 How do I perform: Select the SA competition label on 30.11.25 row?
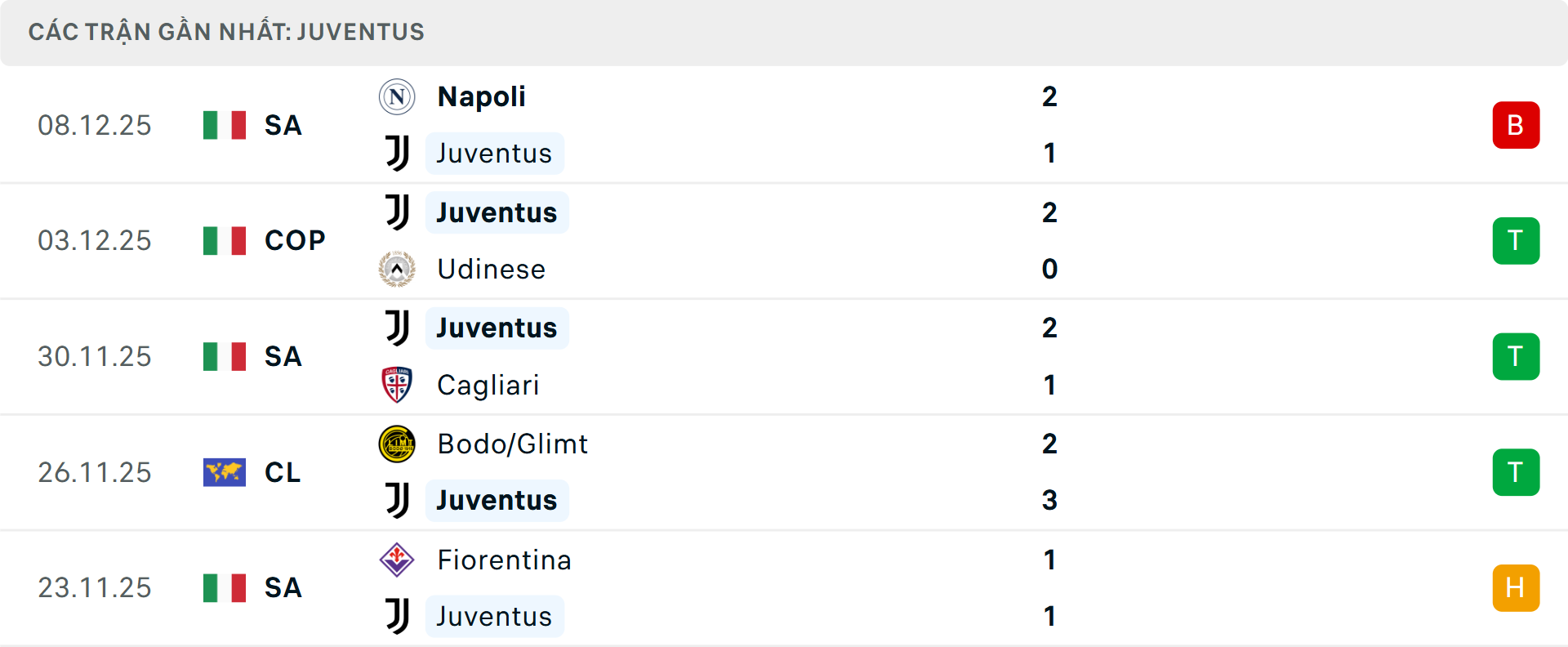[282, 356]
